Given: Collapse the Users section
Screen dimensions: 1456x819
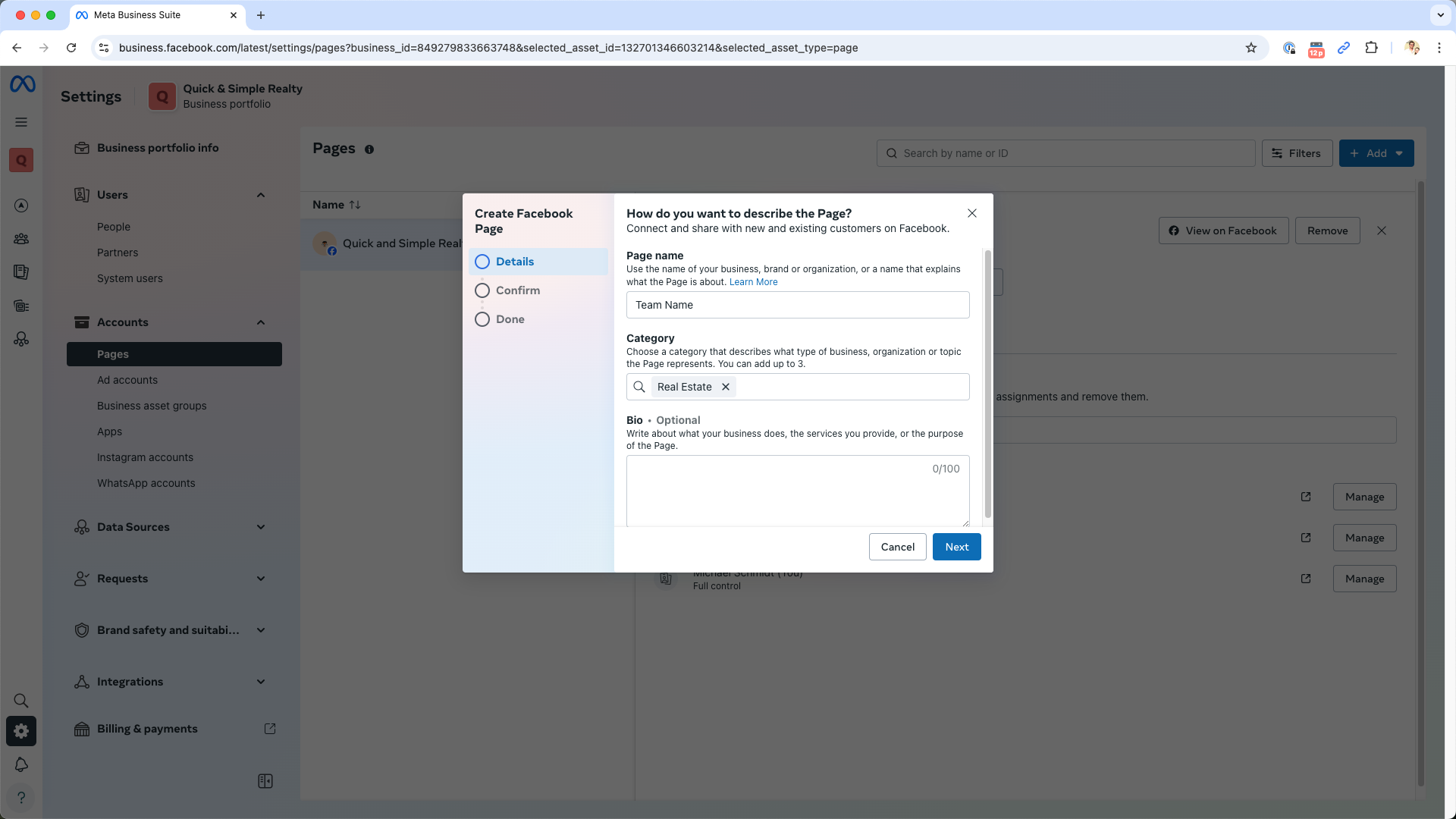Looking at the screenshot, I should tap(261, 195).
